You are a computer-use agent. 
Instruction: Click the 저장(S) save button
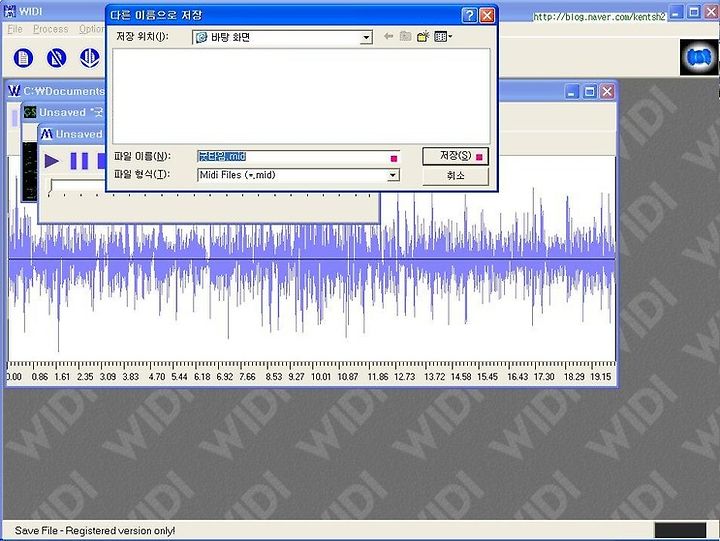455,156
